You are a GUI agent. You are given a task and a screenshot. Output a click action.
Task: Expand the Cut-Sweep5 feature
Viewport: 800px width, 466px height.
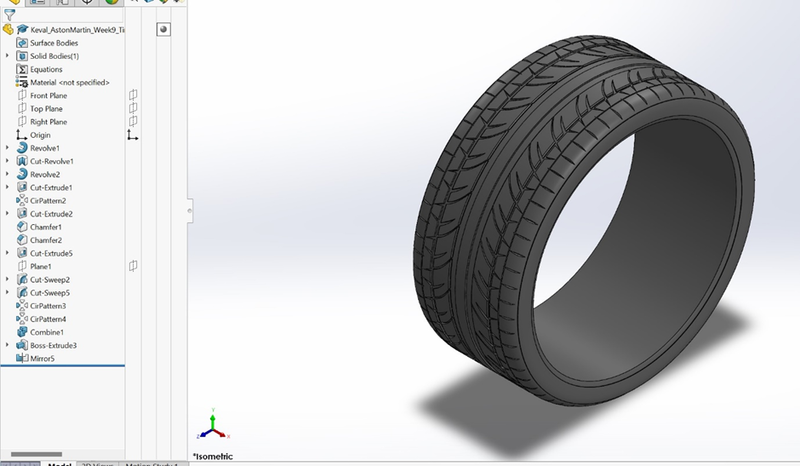pyautogui.click(x=7, y=292)
